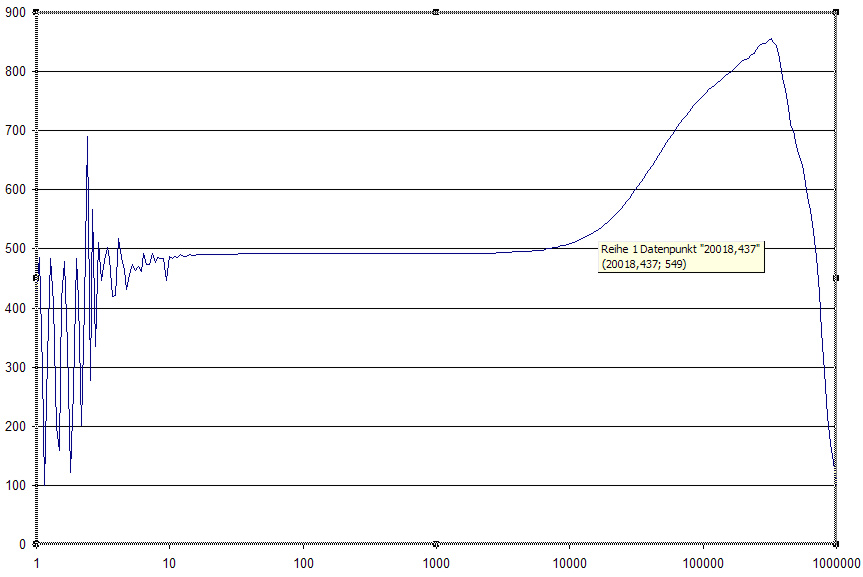Click the bottom-center plot area selection handle
This screenshot has width=863, height=577.
(x=436, y=544)
